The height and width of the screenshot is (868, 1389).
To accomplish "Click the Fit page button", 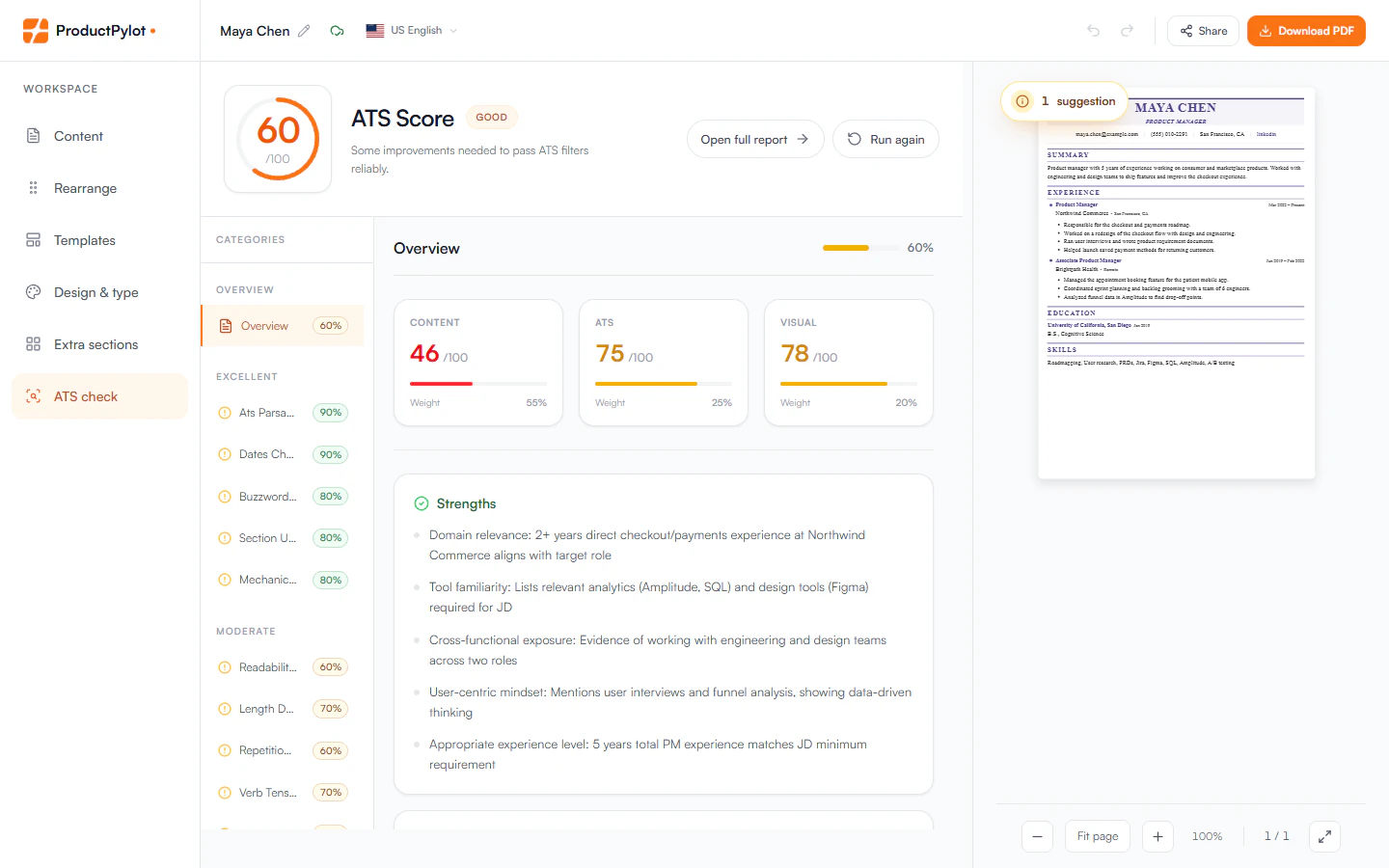I will (1098, 836).
